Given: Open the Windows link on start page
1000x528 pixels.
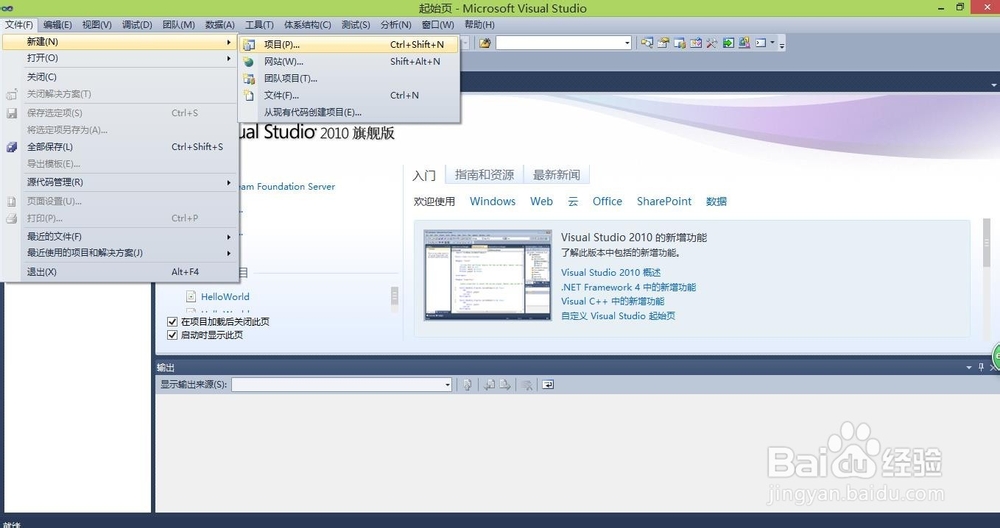Looking at the screenshot, I should [x=492, y=202].
